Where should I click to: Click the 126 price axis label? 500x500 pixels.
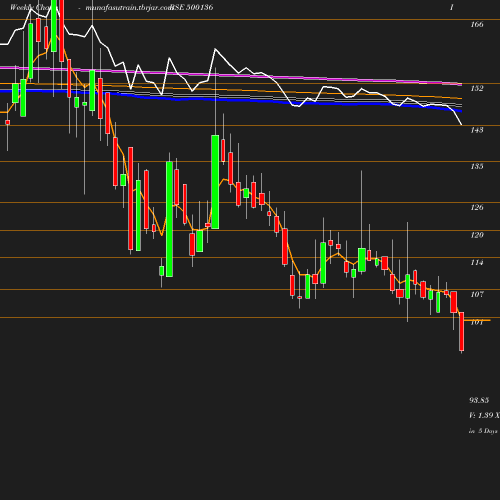[x=477, y=207]
